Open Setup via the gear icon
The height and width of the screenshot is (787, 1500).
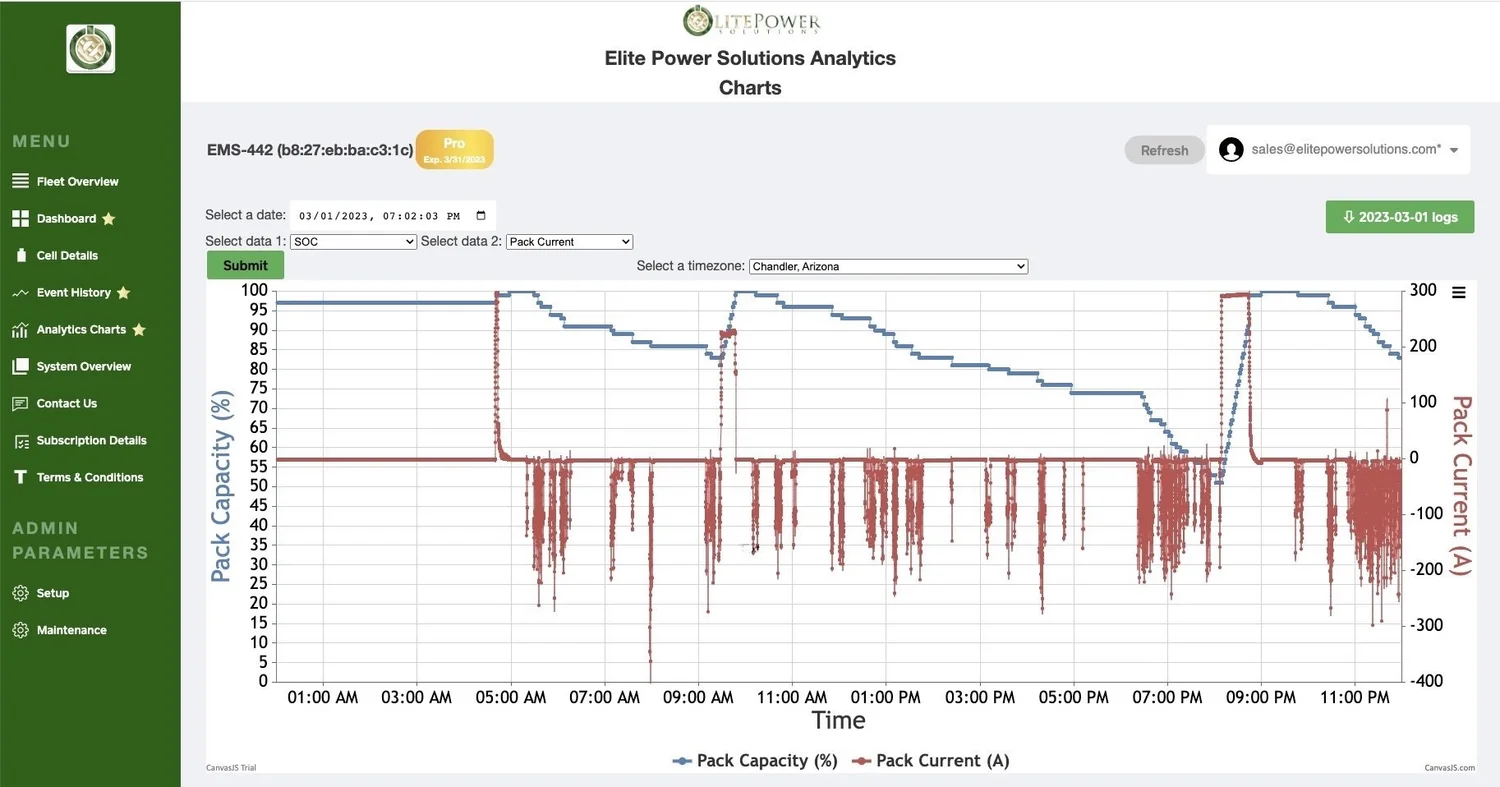pyautogui.click(x=20, y=592)
